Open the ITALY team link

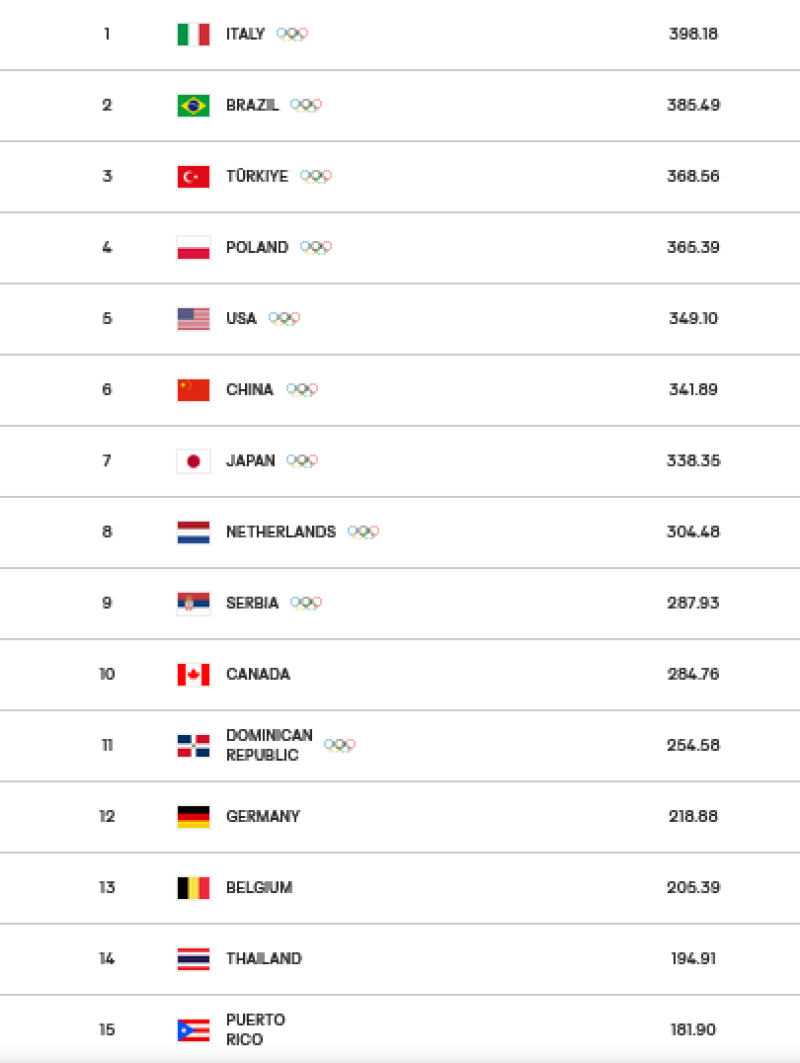(245, 34)
